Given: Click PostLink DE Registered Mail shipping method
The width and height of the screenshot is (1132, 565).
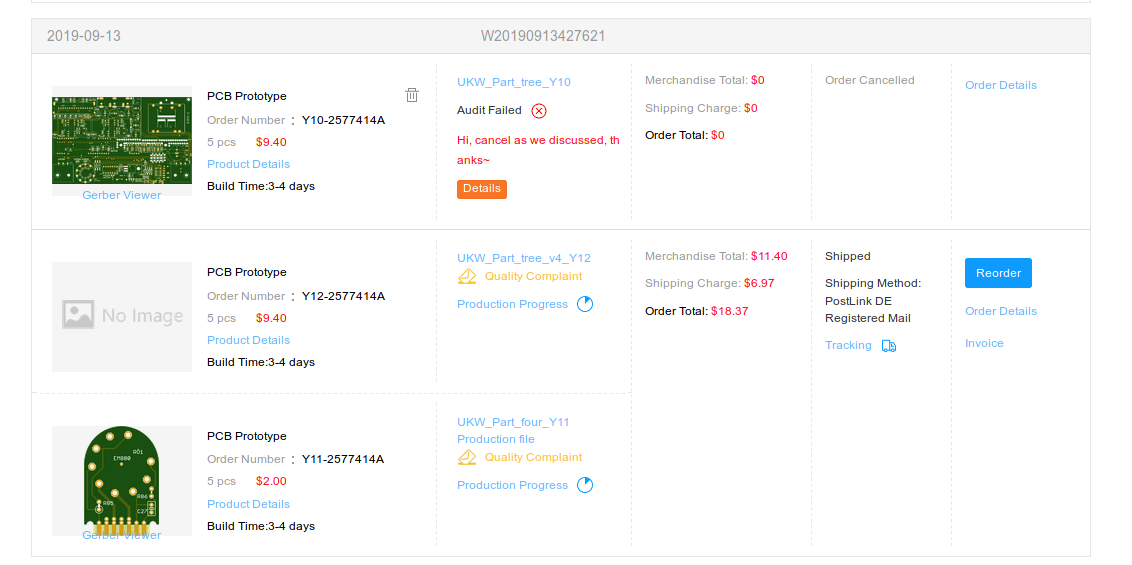Looking at the screenshot, I should coord(868,310).
